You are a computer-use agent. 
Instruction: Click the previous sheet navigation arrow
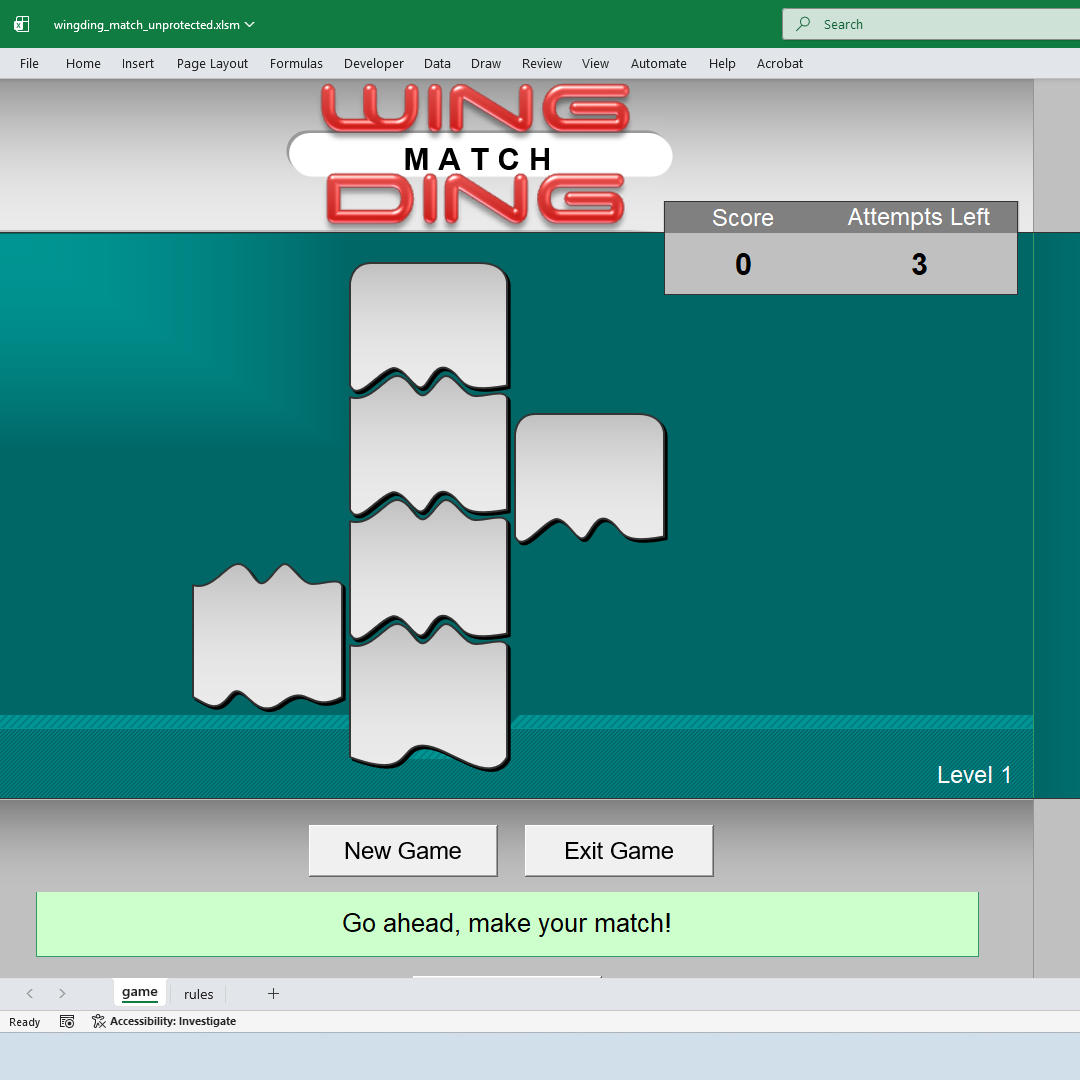[x=29, y=993]
